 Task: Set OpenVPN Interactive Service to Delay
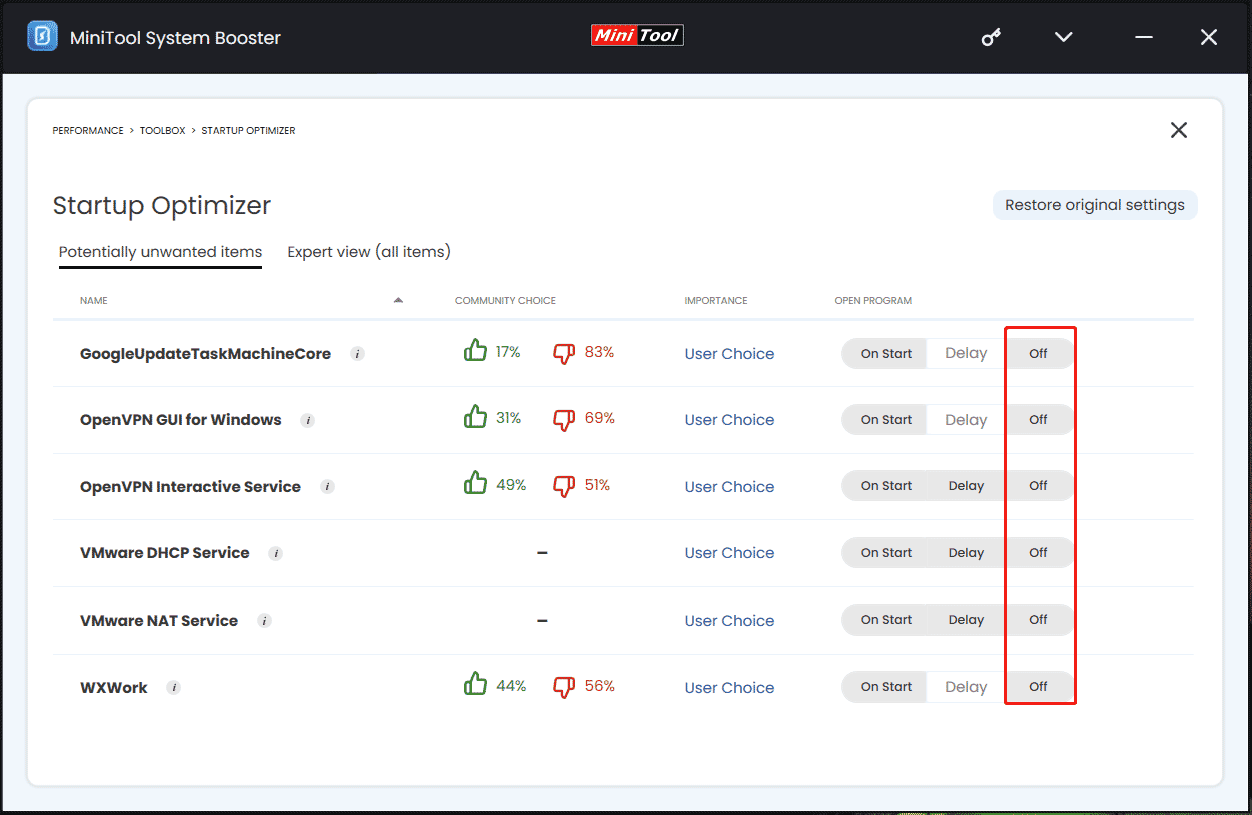tap(966, 486)
